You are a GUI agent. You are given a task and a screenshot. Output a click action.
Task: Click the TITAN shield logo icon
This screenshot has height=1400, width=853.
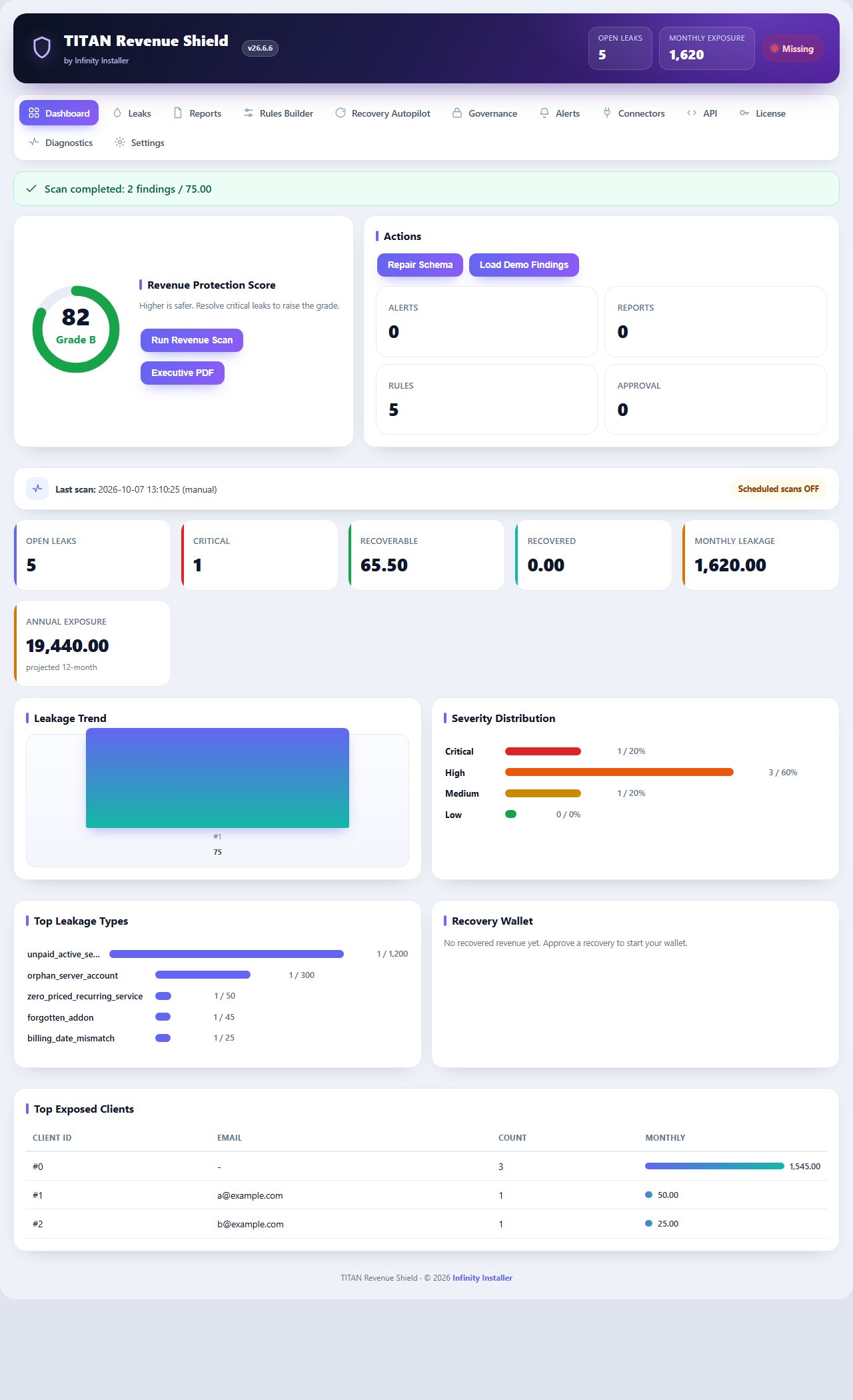point(42,48)
